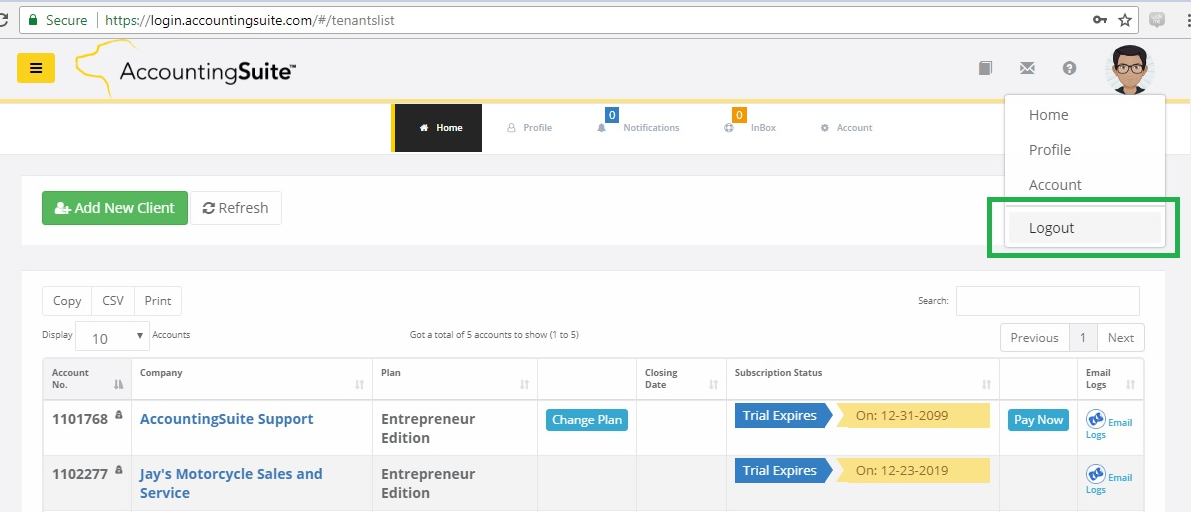The height and width of the screenshot is (512, 1191).
Task: Sort by the Account No. column
Action: (87, 378)
